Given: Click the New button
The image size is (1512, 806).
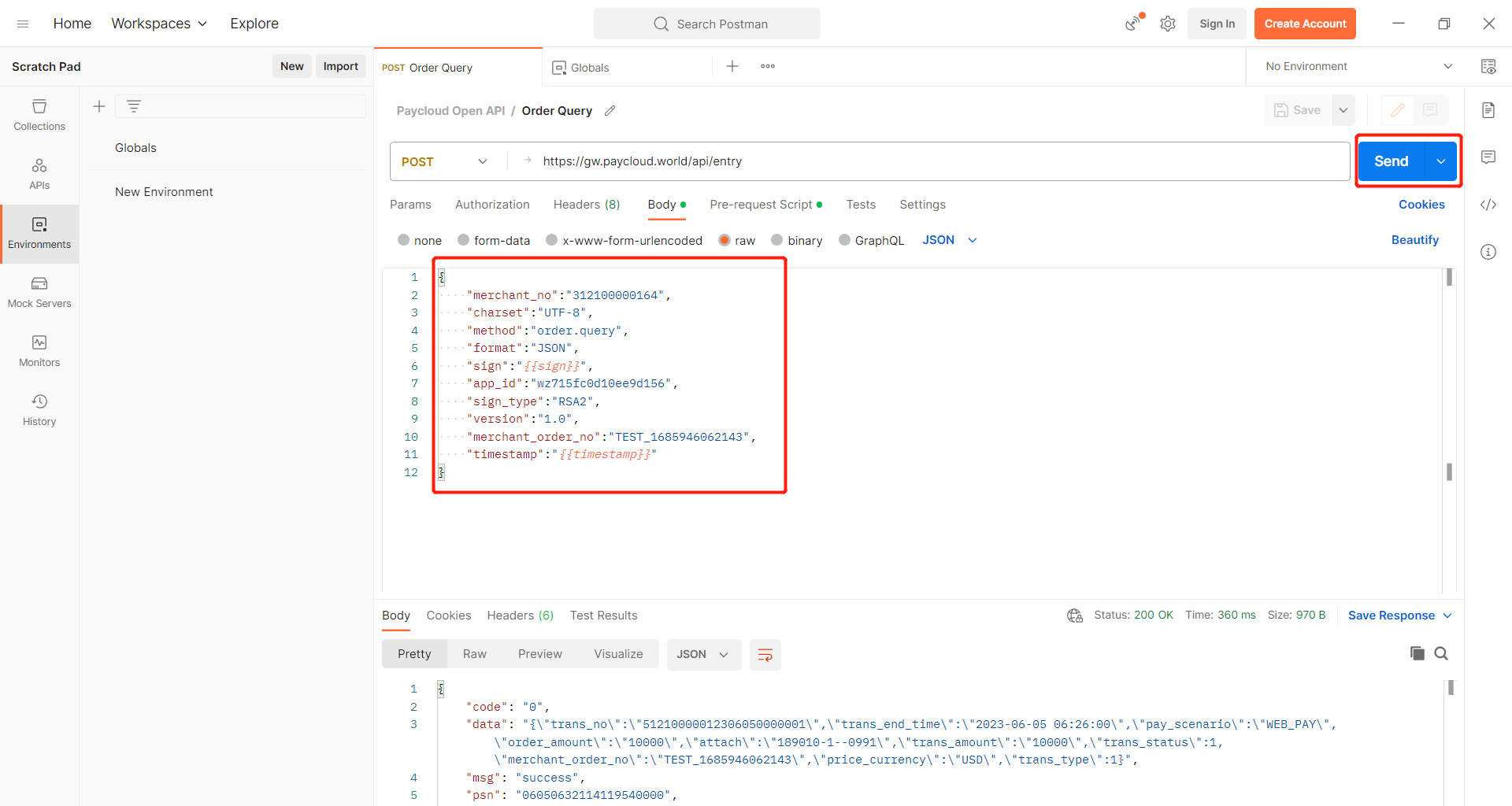Looking at the screenshot, I should [x=291, y=66].
